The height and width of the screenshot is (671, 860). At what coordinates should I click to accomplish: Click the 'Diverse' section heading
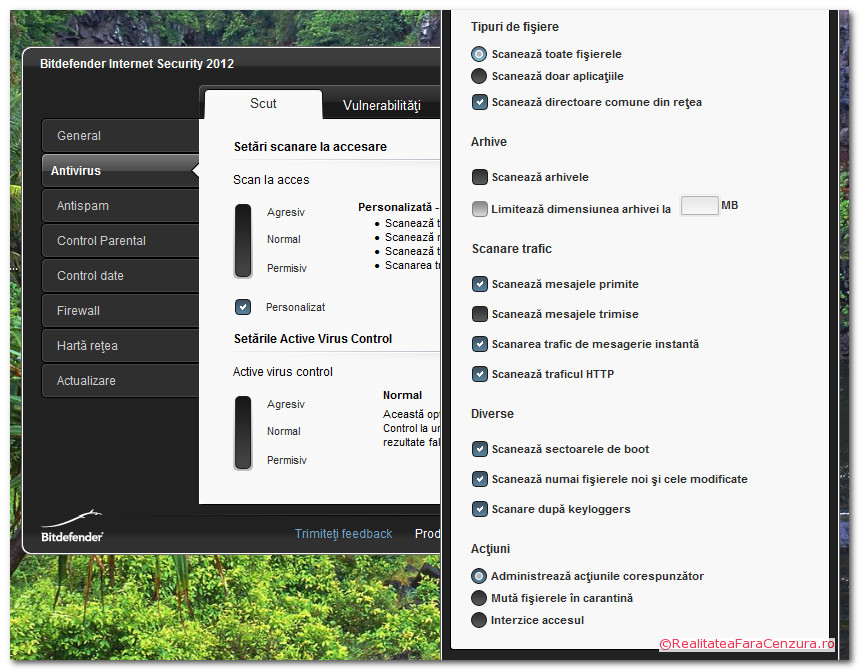(x=492, y=414)
